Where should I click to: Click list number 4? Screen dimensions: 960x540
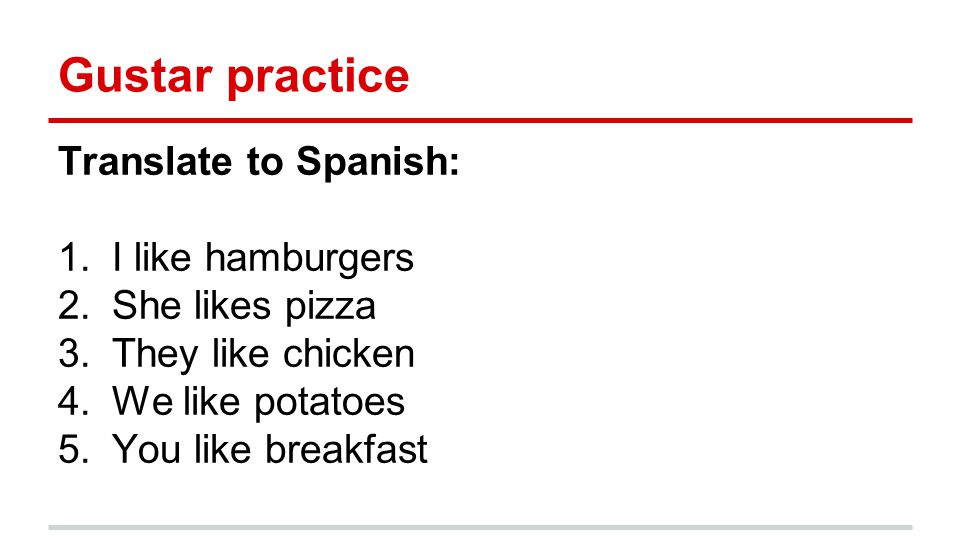(x=73, y=402)
